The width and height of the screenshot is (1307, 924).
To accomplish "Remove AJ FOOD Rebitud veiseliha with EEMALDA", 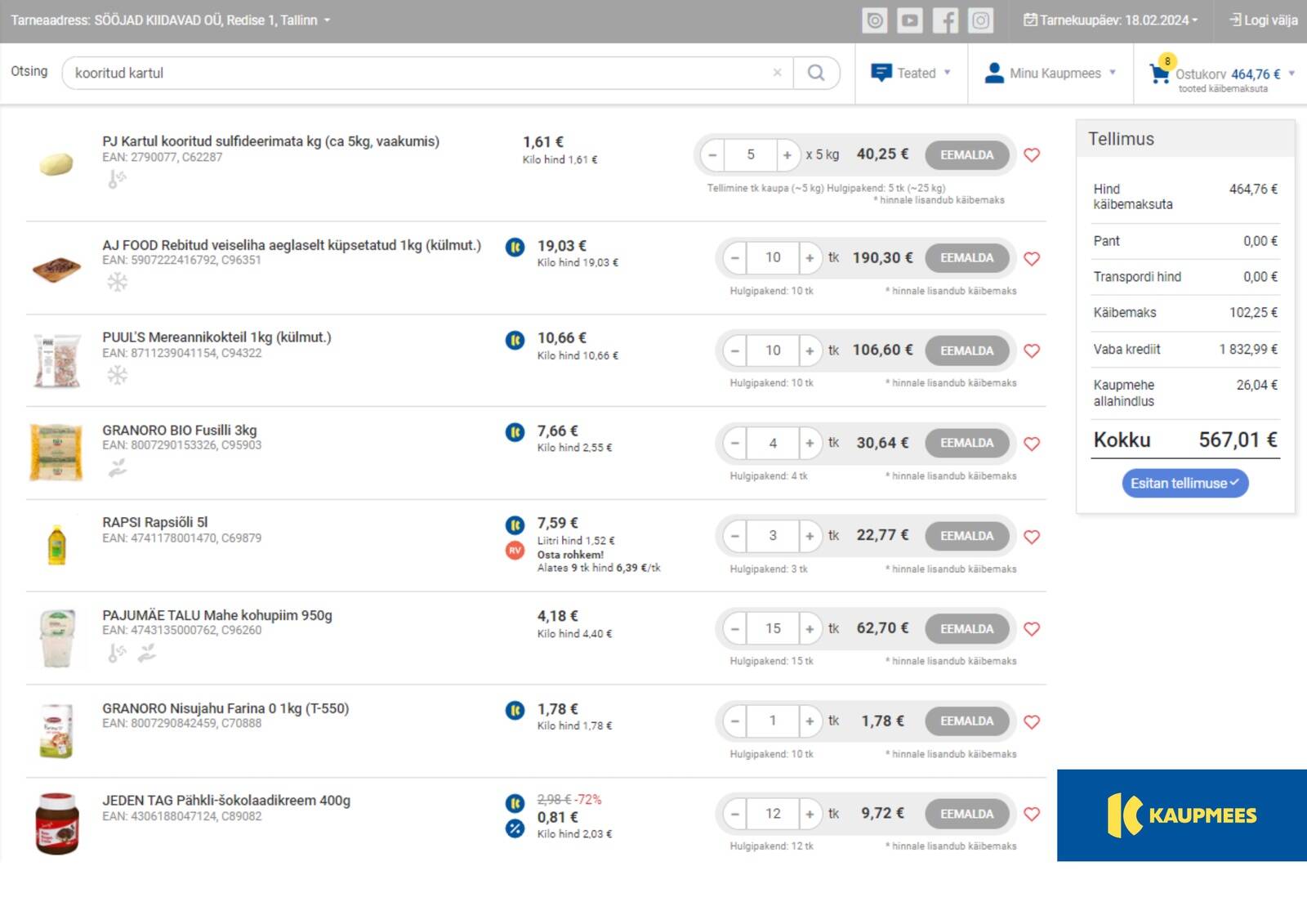I will tap(966, 258).
